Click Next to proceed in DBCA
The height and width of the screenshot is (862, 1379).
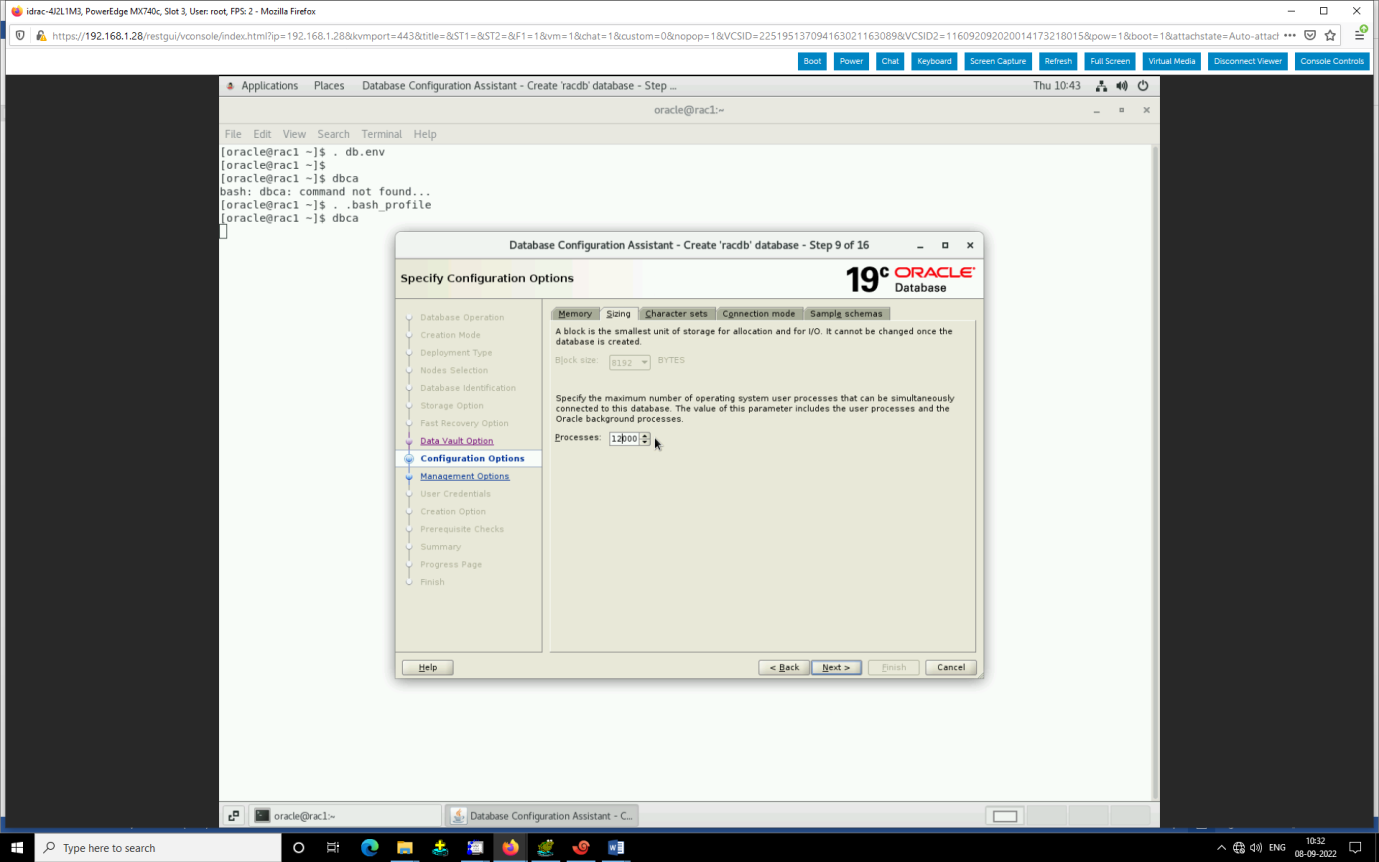coord(836,667)
